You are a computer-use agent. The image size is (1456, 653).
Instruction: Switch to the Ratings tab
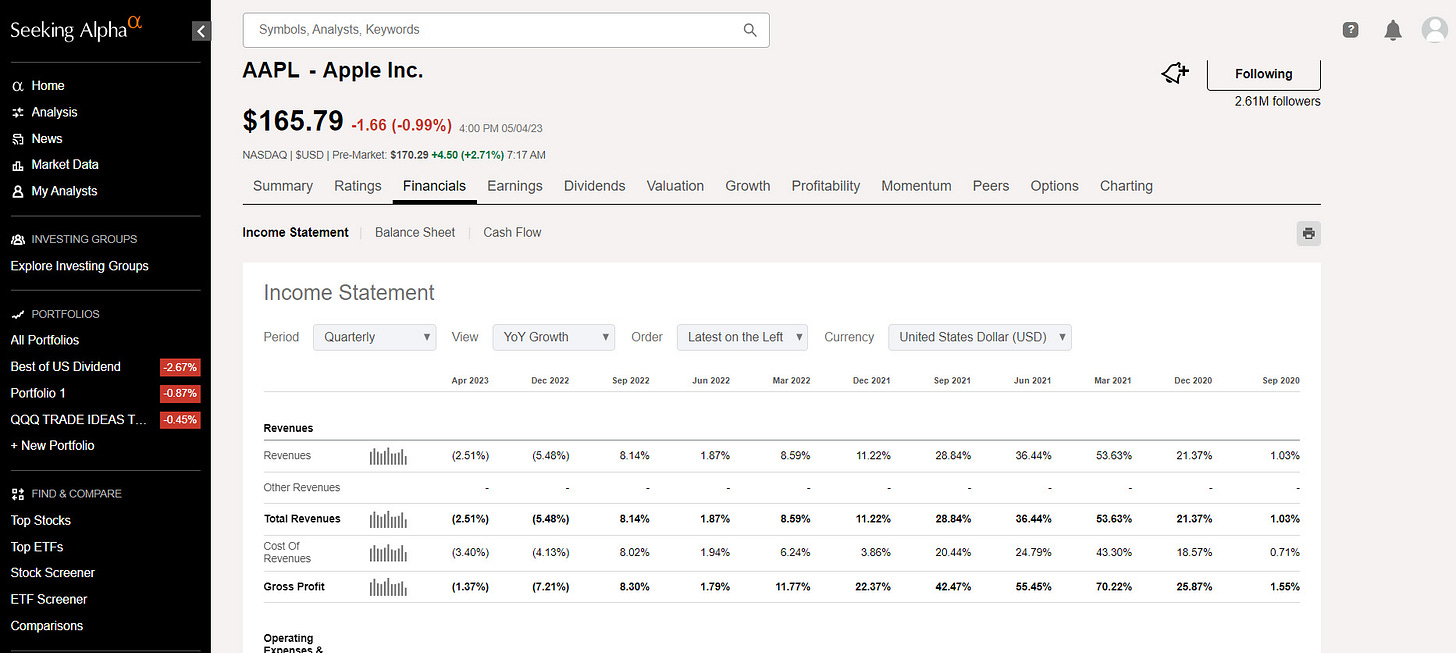358,186
